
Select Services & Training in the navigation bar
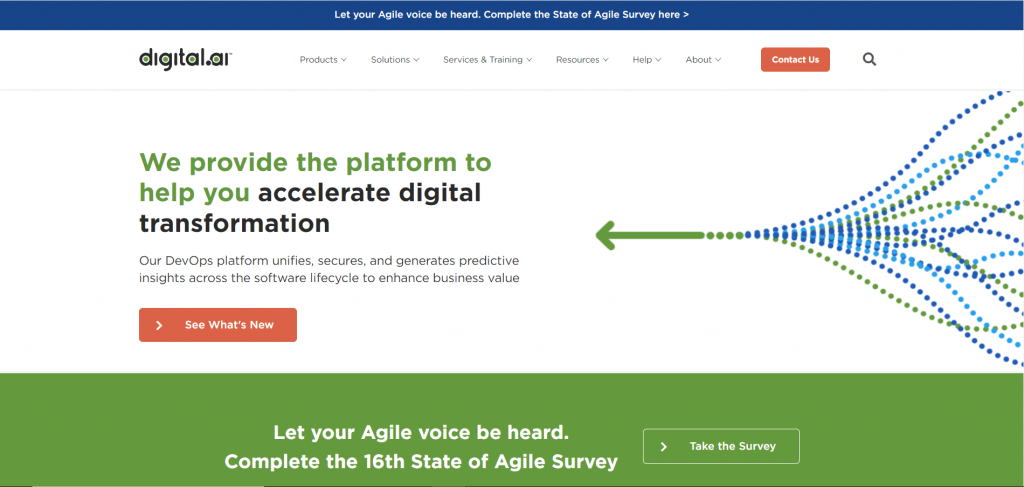(483, 60)
